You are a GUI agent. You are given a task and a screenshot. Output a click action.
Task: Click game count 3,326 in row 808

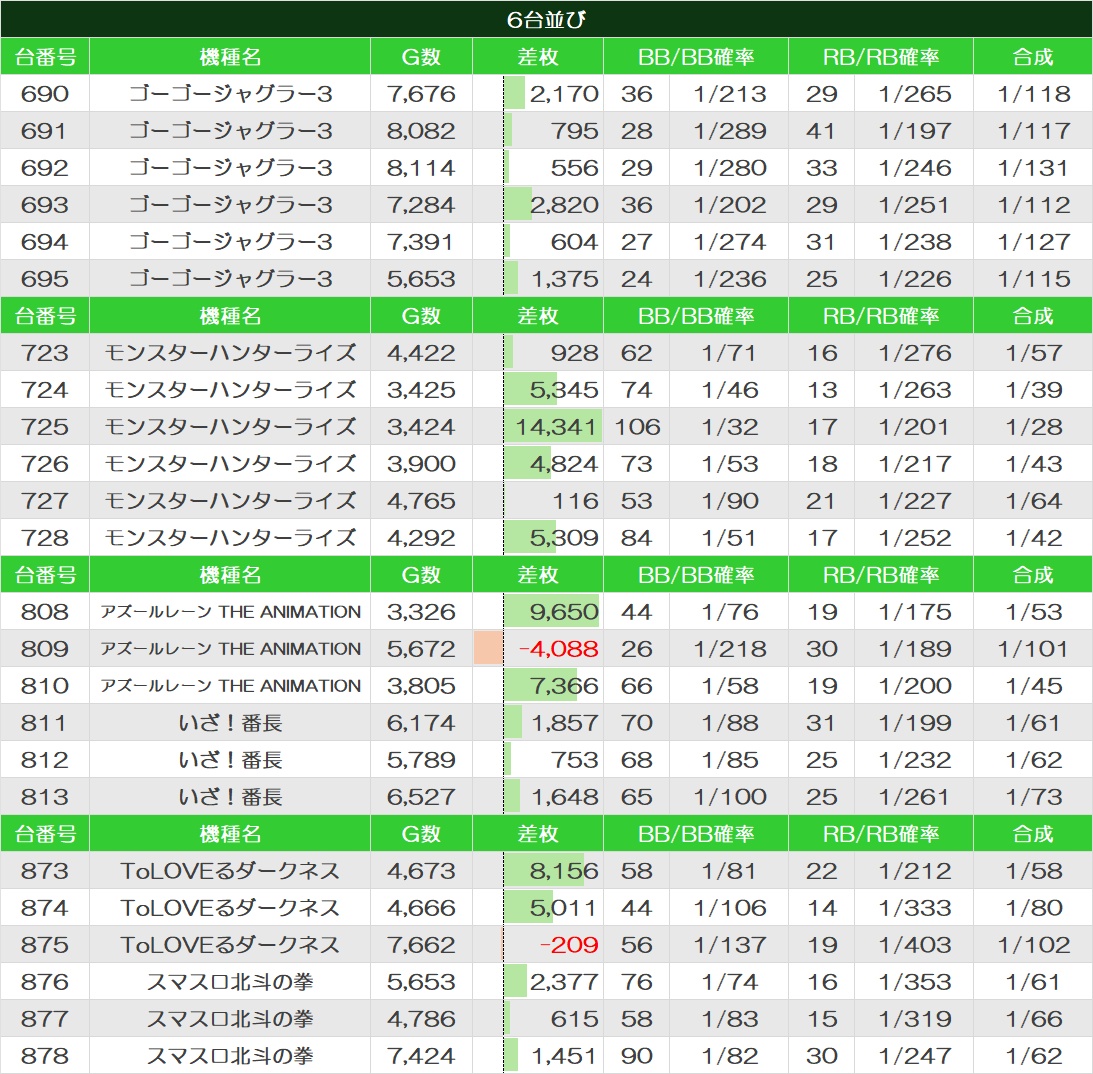coord(421,611)
